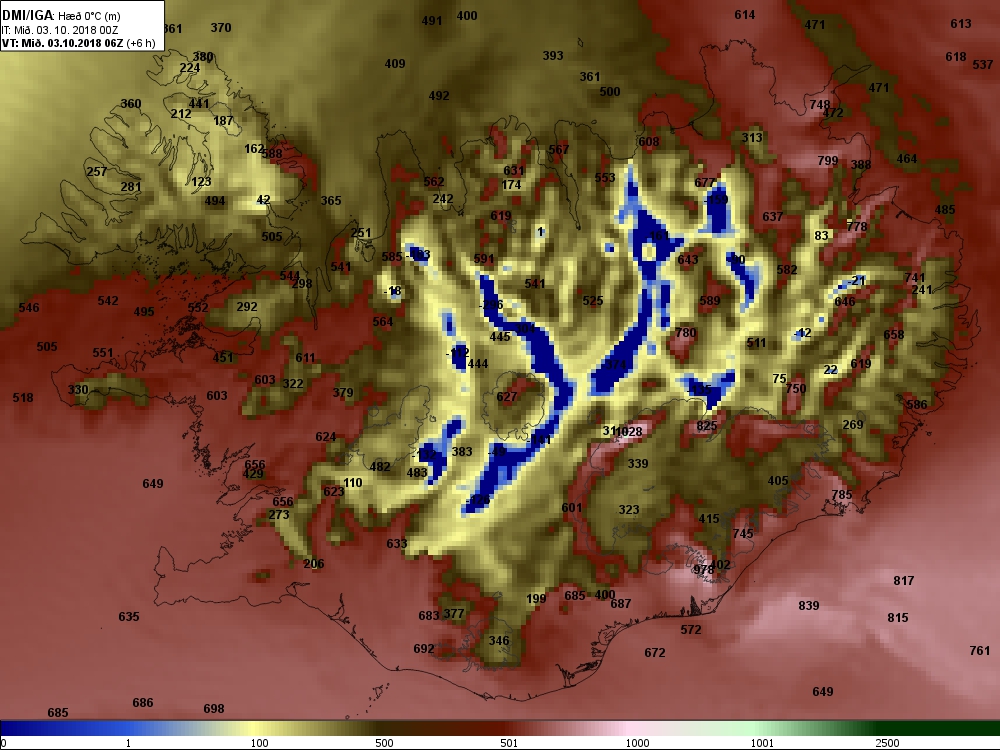
Task: Click the map value 572
Action: [691, 629]
